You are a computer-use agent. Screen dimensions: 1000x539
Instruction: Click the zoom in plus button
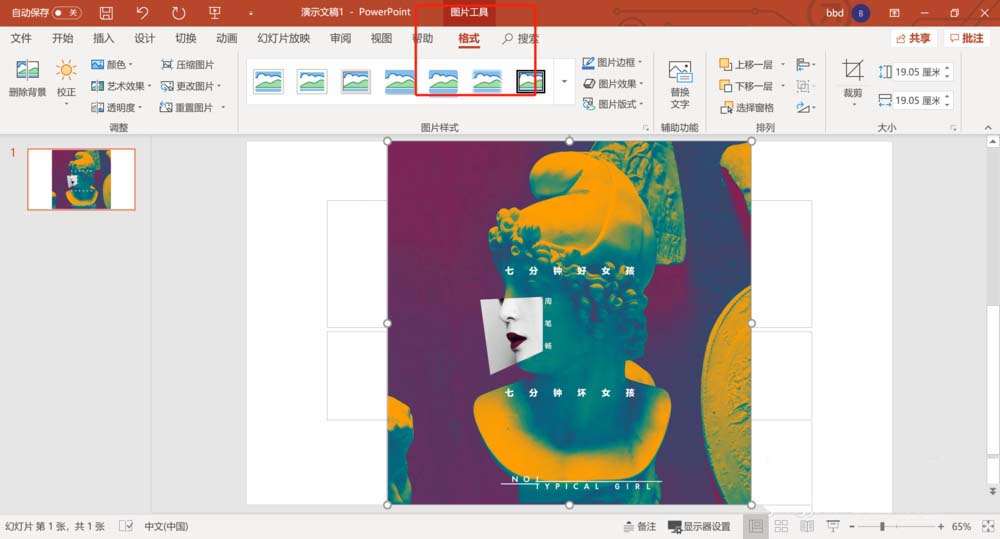click(941, 526)
